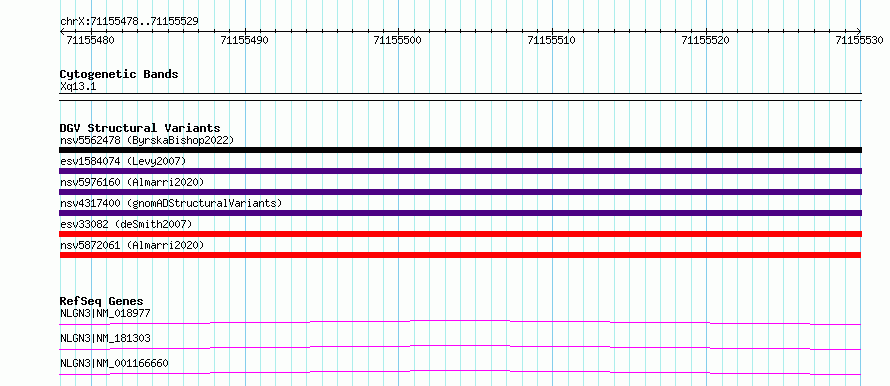Image resolution: width=890 pixels, height=386 pixels.
Task: Click the red esv33082 variant bar
Action: 460,234
